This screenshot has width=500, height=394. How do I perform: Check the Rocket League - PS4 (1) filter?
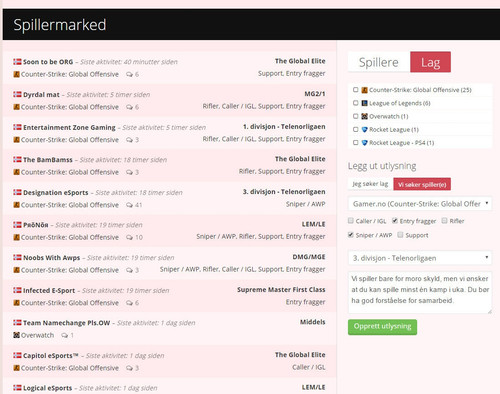pos(356,142)
